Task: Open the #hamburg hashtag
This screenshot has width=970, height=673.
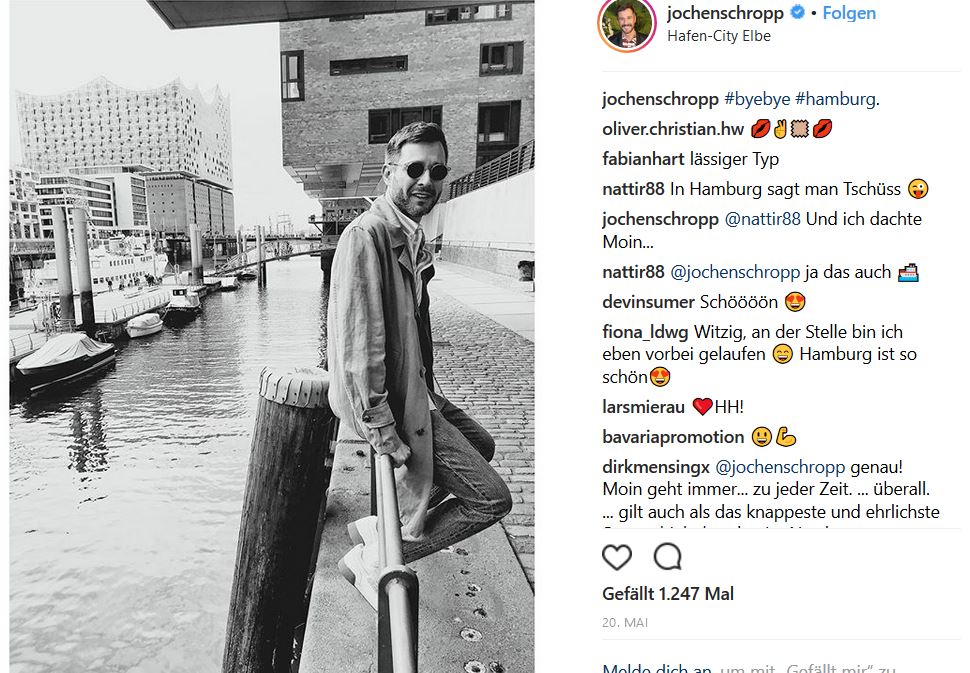Action: 835,99
